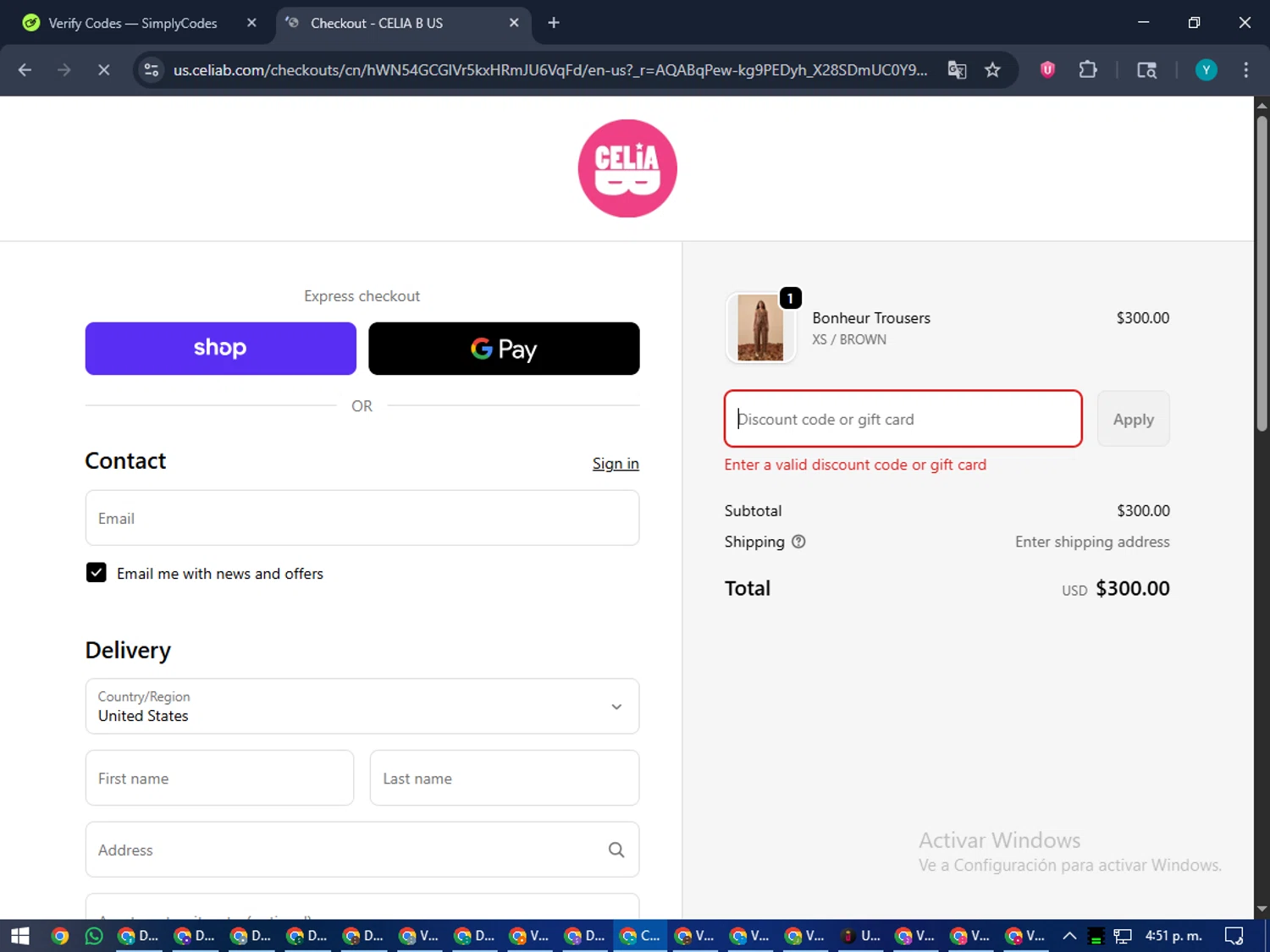Click the browser forward arrow
Screen dimensions: 1270x952
64,70
